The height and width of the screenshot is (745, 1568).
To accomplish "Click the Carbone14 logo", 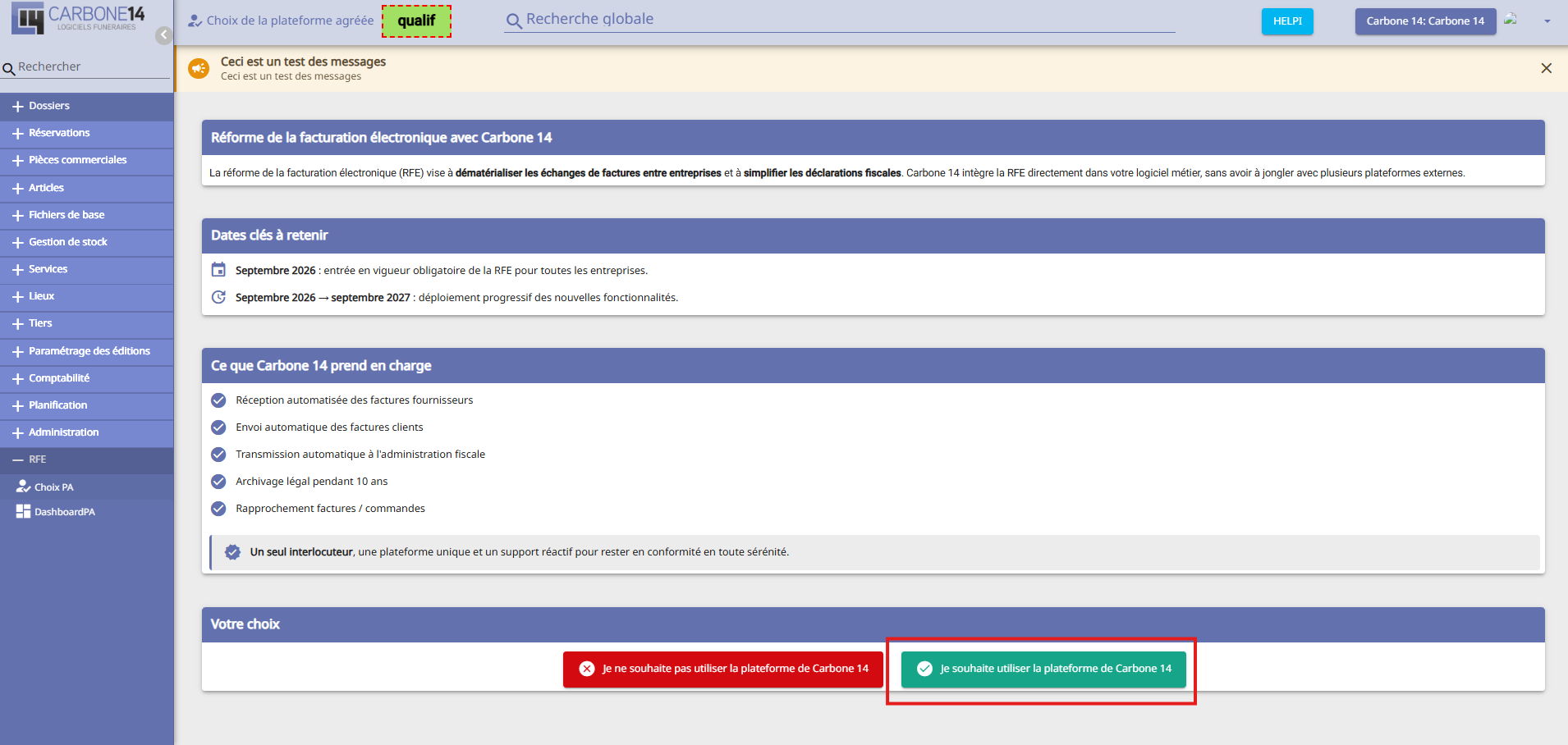I will pyautogui.click(x=78, y=18).
